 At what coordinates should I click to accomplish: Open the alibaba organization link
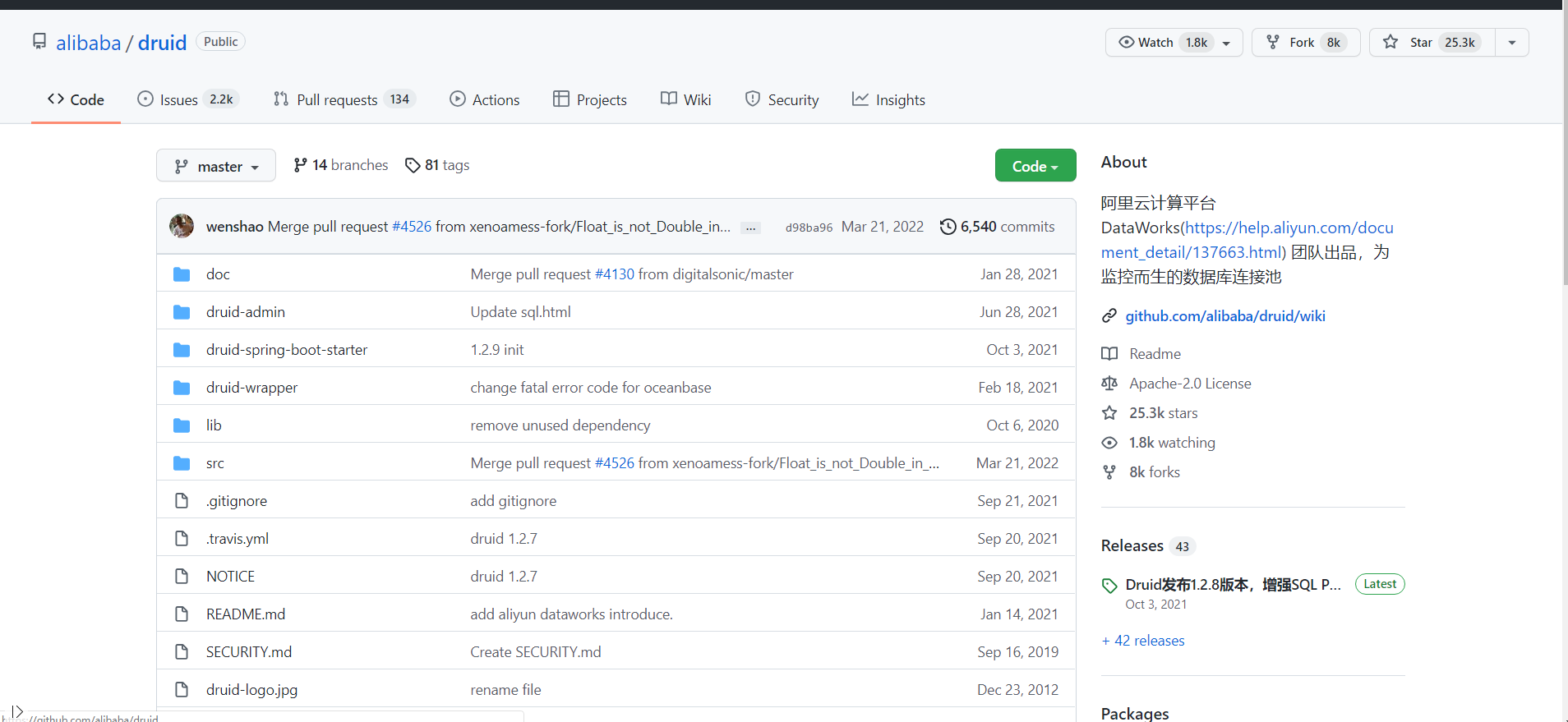click(89, 43)
